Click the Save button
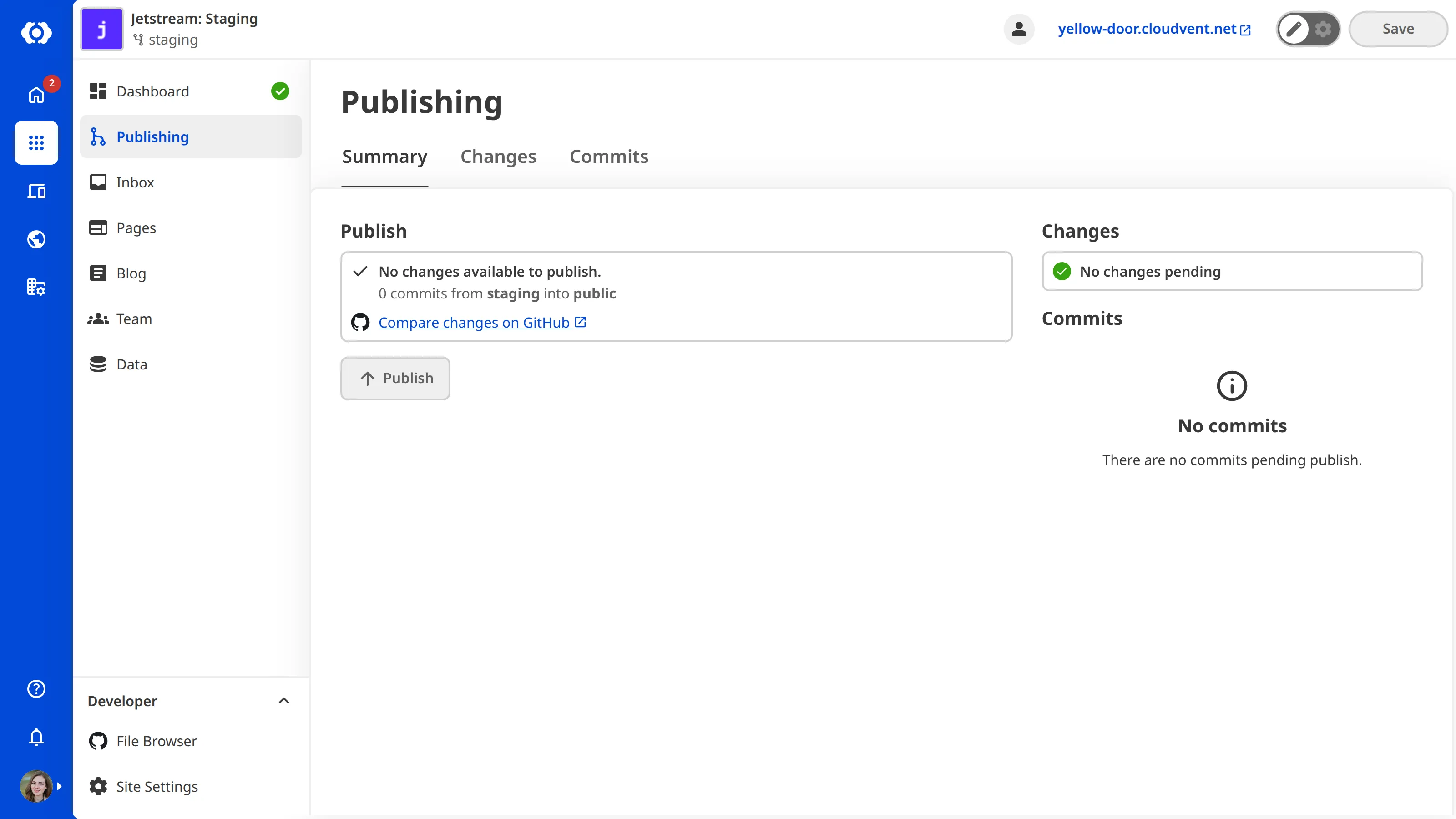 [x=1398, y=29]
